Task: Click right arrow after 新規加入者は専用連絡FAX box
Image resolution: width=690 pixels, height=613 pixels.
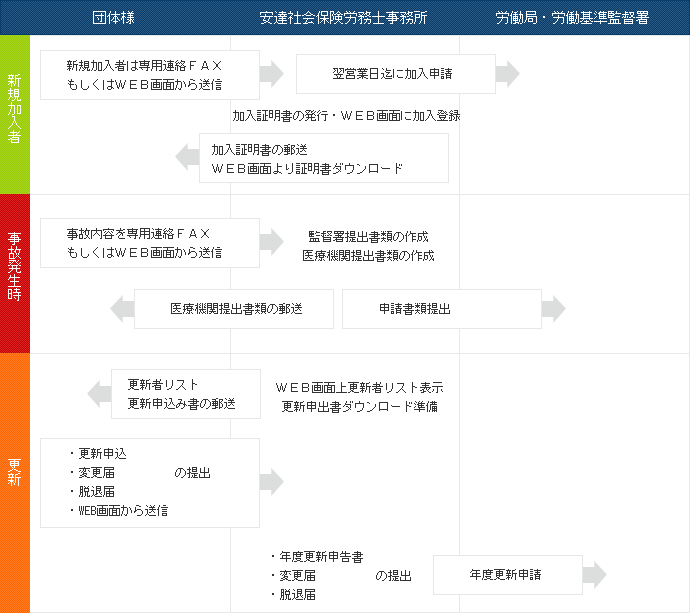Action: 272,73
